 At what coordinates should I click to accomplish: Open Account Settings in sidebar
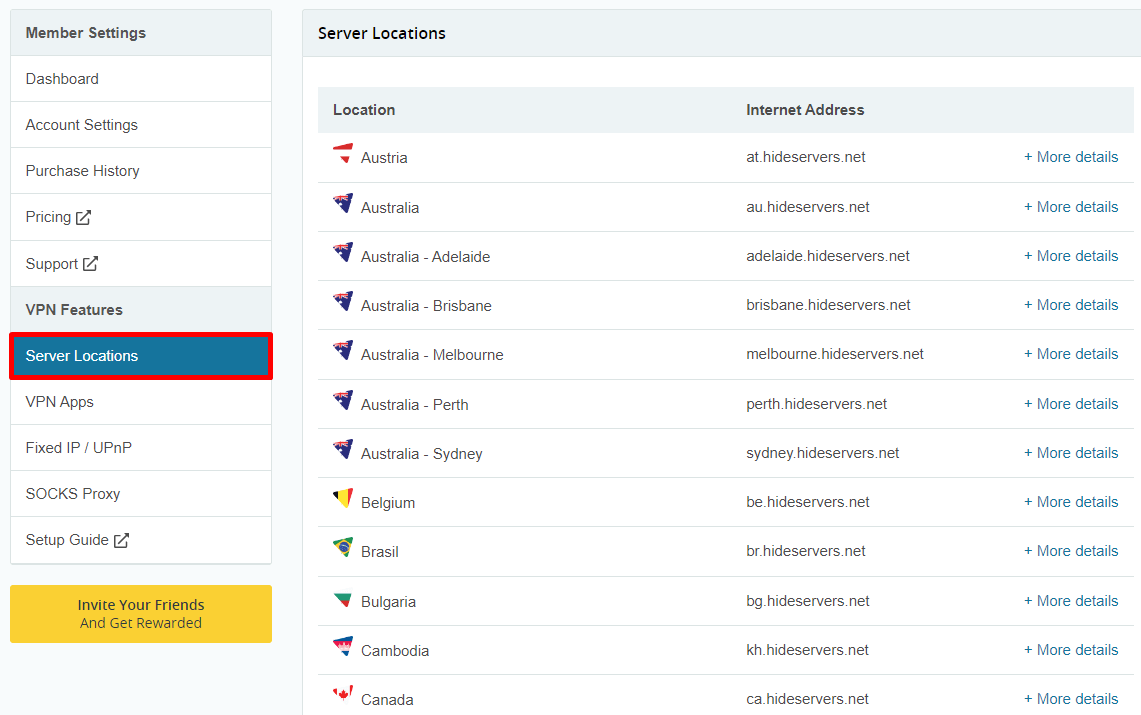pos(141,125)
